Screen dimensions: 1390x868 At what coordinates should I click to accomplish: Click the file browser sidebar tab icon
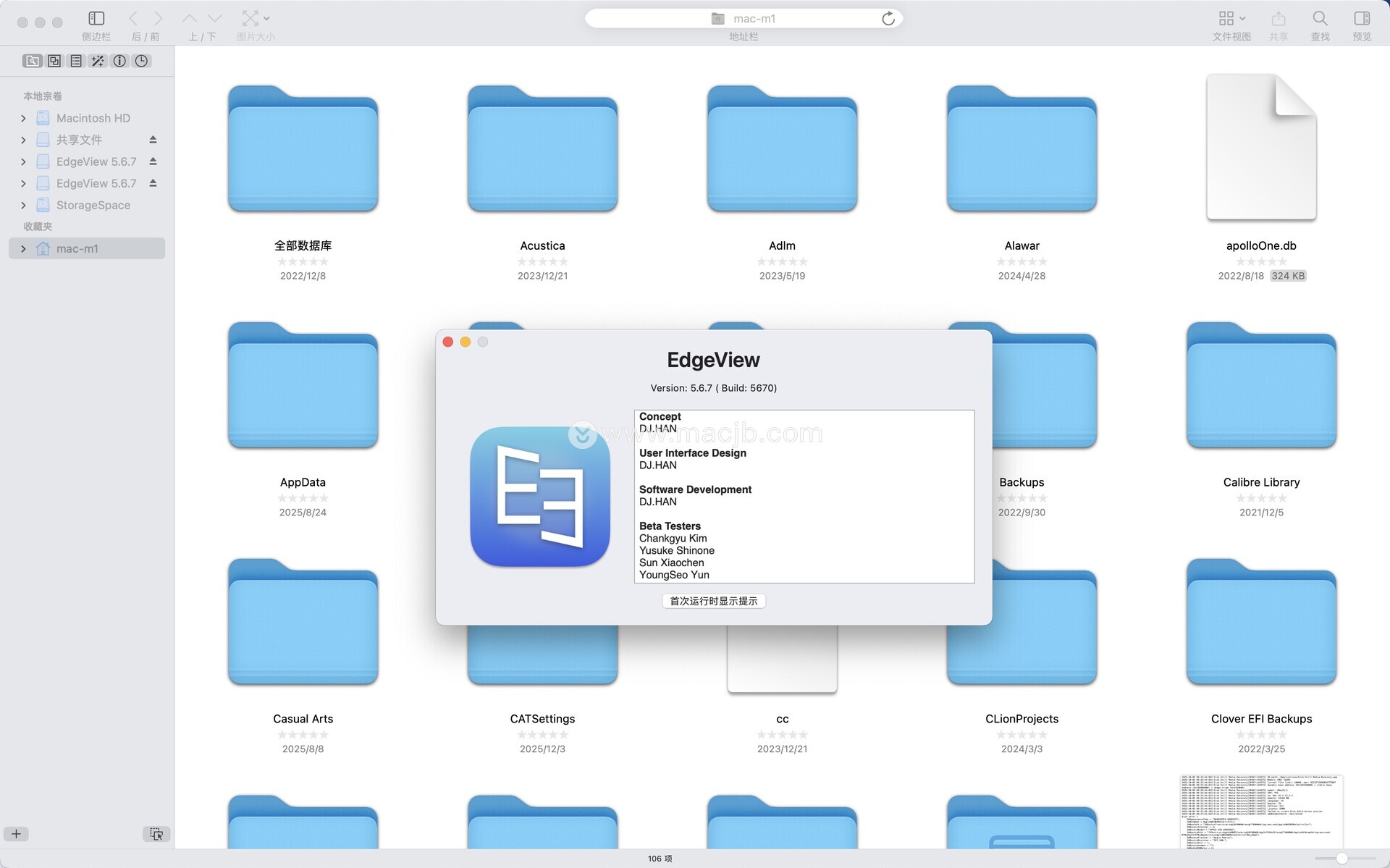click(33, 61)
